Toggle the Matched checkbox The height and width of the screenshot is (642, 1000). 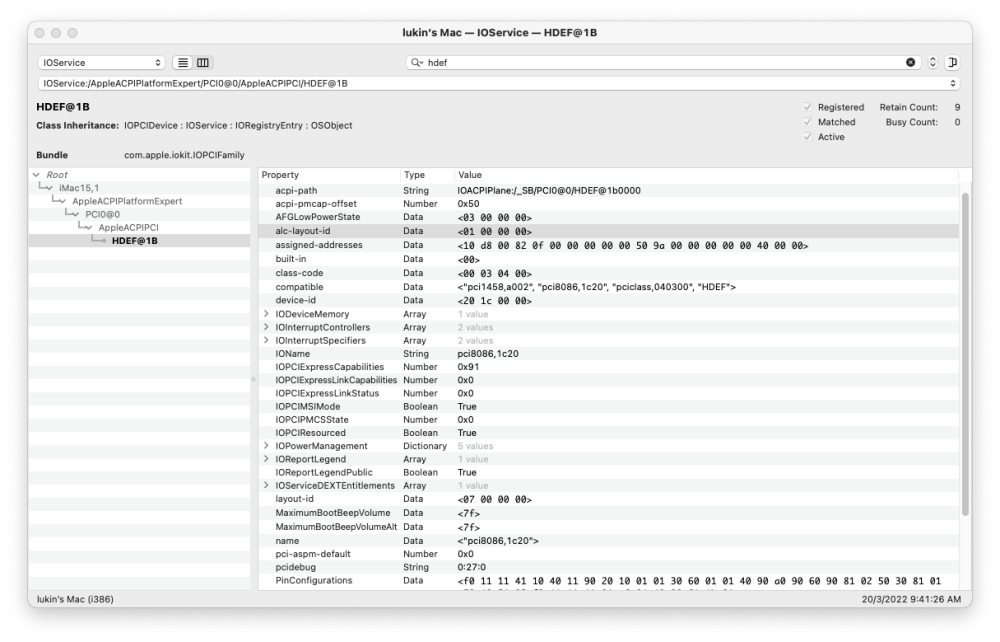coord(807,122)
